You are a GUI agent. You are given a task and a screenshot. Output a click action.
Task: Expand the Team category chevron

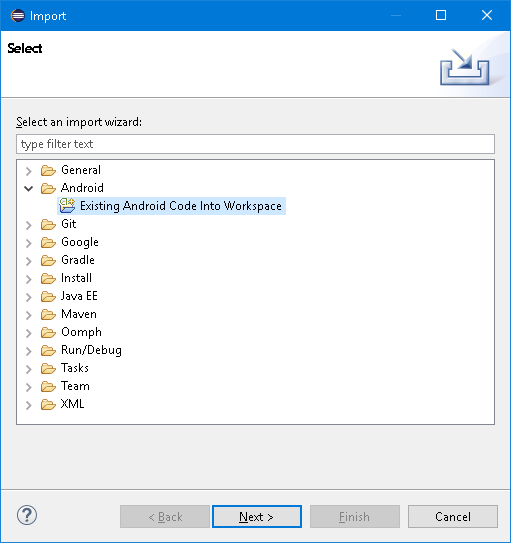29,387
